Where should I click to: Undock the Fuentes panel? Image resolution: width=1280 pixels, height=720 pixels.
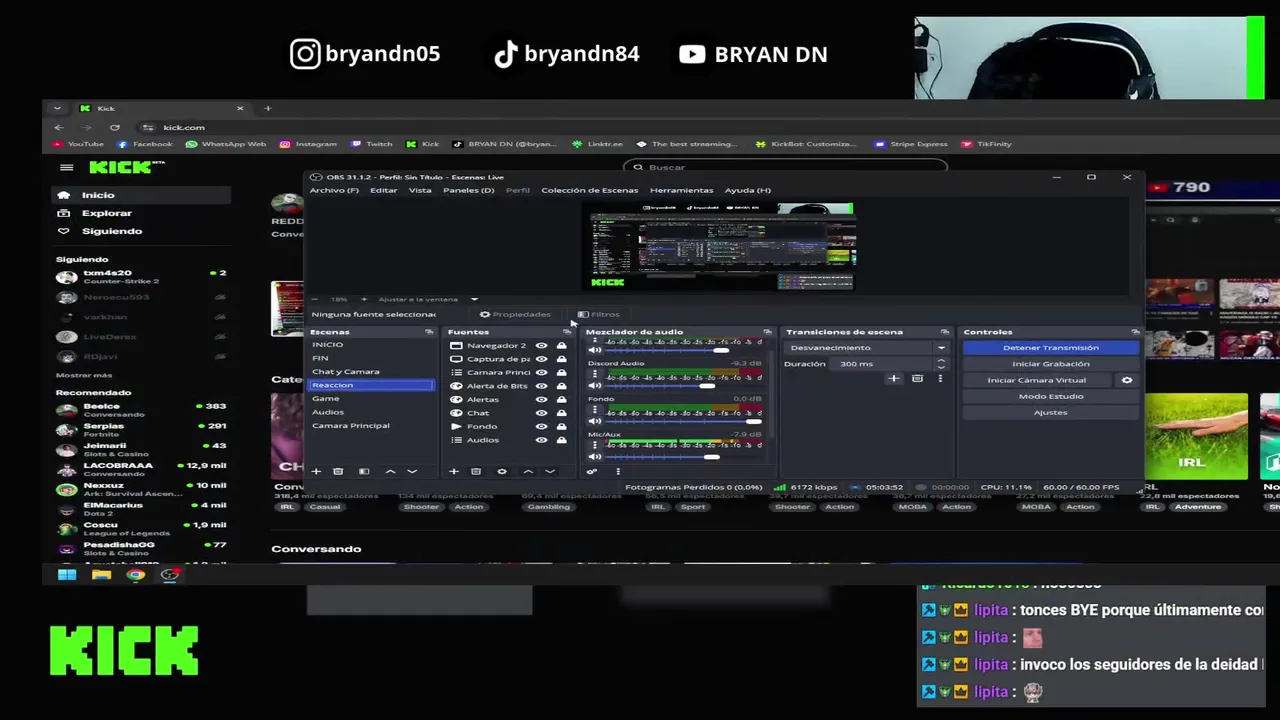[567, 332]
